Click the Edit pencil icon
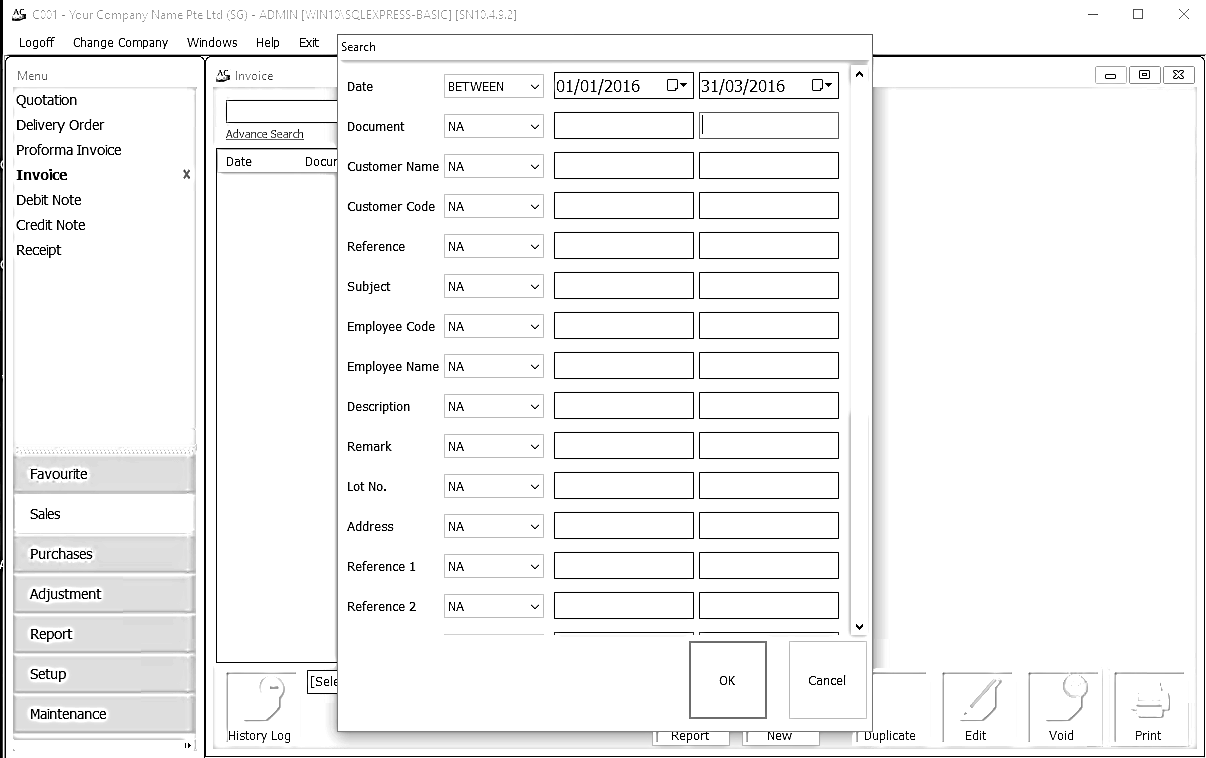The width and height of the screenshot is (1206, 758). (x=976, y=710)
